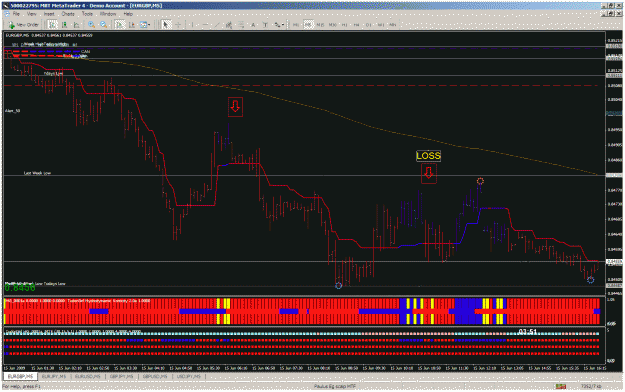Switch chart to bar chart mode

[52, 25]
